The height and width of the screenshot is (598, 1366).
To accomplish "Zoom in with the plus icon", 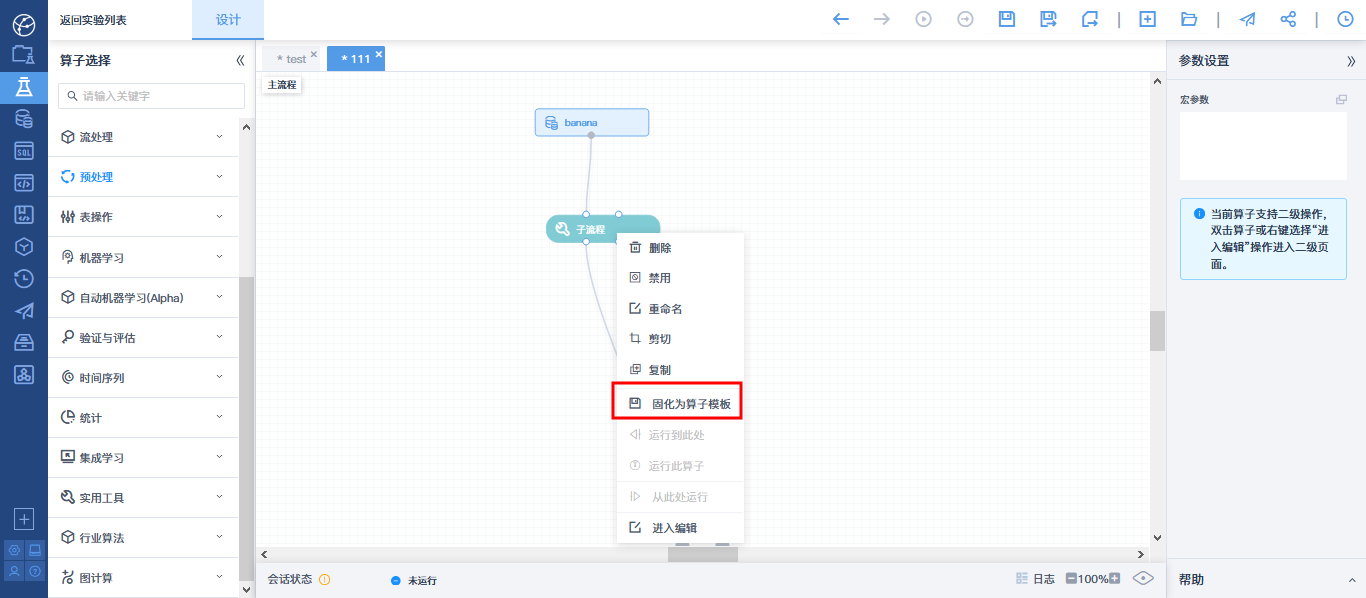I will (x=1114, y=579).
